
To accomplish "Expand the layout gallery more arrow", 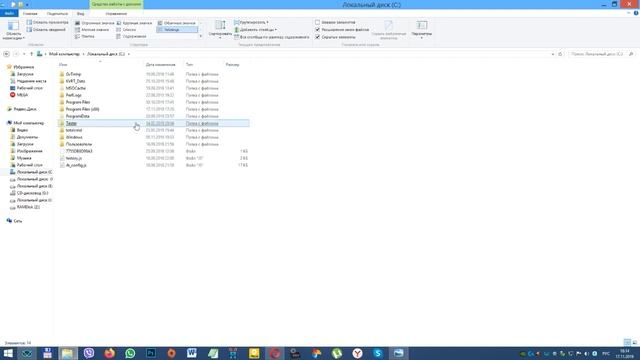I will (x=200, y=36).
